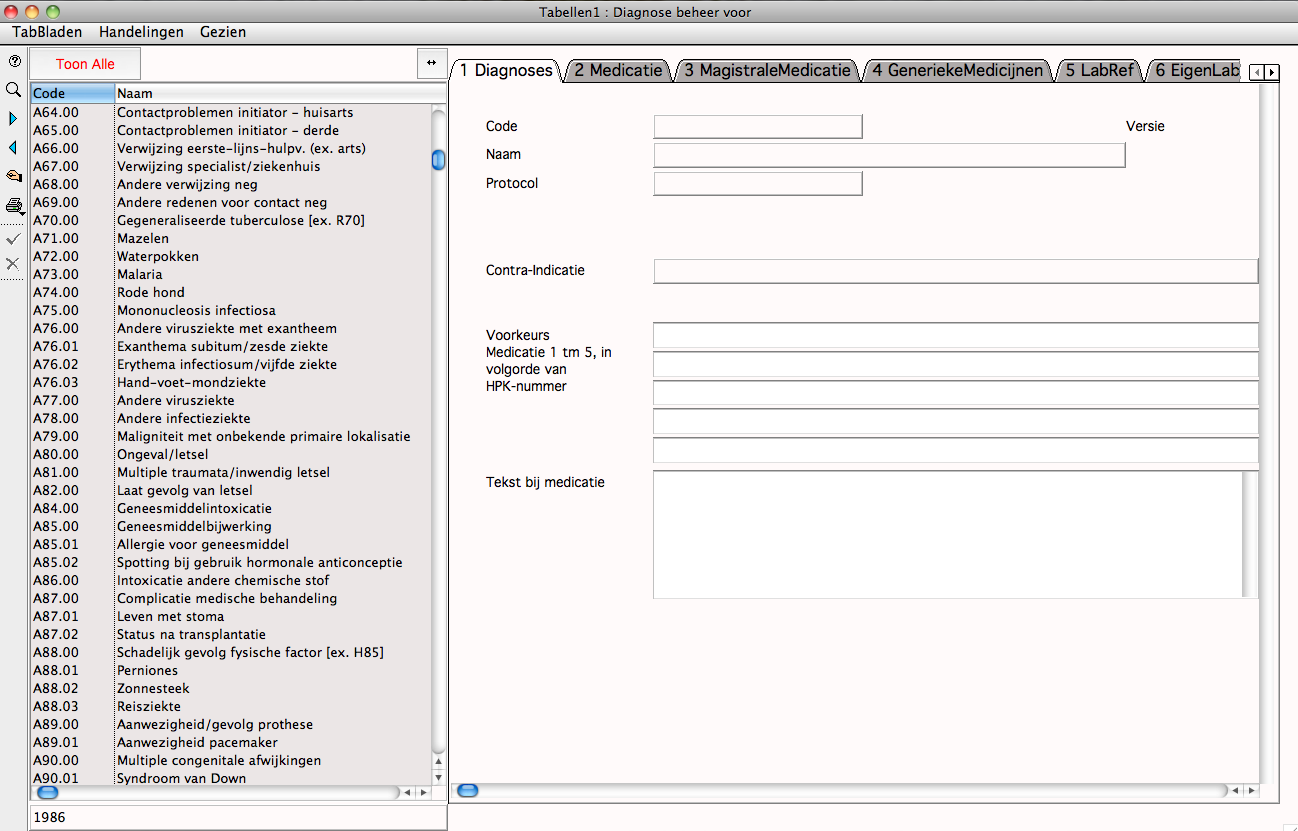Click the first Voorkeurs Medicatie field
Image resolution: width=1298 pixels, height=831 pixels.
(955, 335)
